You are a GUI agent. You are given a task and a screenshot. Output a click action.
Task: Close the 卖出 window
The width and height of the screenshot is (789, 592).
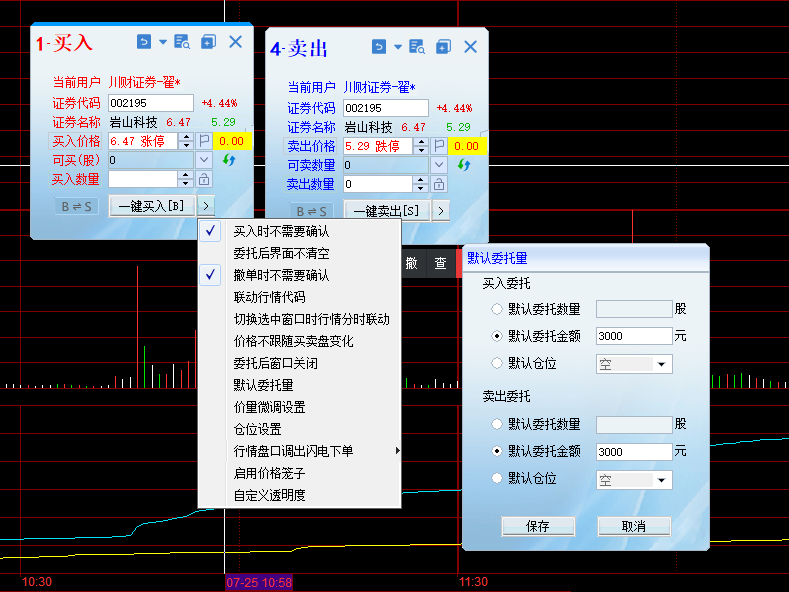(x=470, y=47)
